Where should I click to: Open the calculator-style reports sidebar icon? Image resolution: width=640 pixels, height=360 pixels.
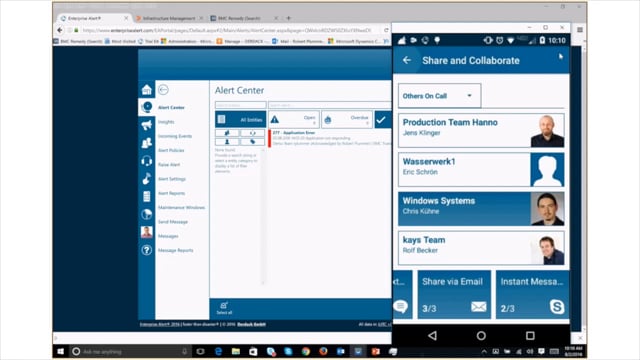[147, 196]
